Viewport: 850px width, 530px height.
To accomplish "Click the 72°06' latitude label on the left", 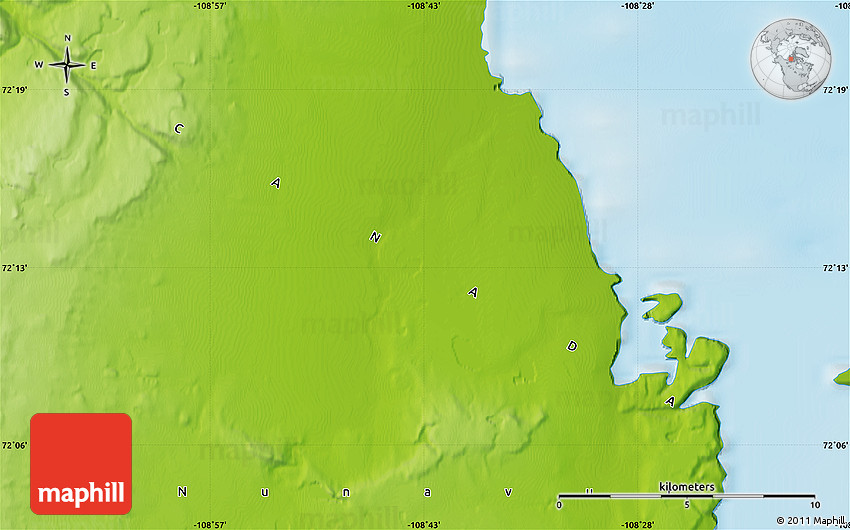I will (14, 446).
